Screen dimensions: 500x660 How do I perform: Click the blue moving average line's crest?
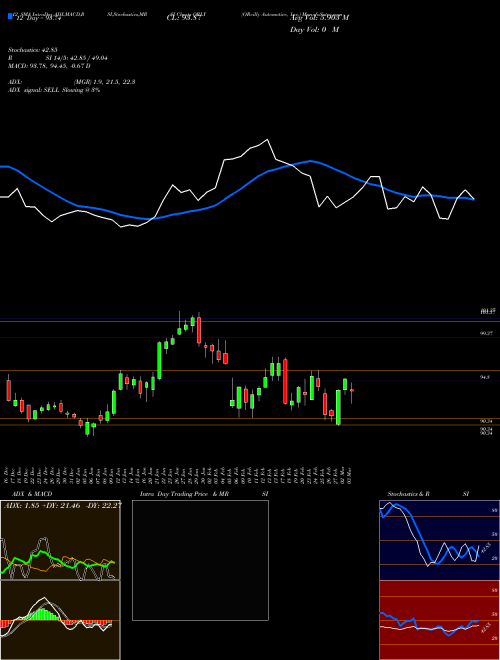coord(310,161)
